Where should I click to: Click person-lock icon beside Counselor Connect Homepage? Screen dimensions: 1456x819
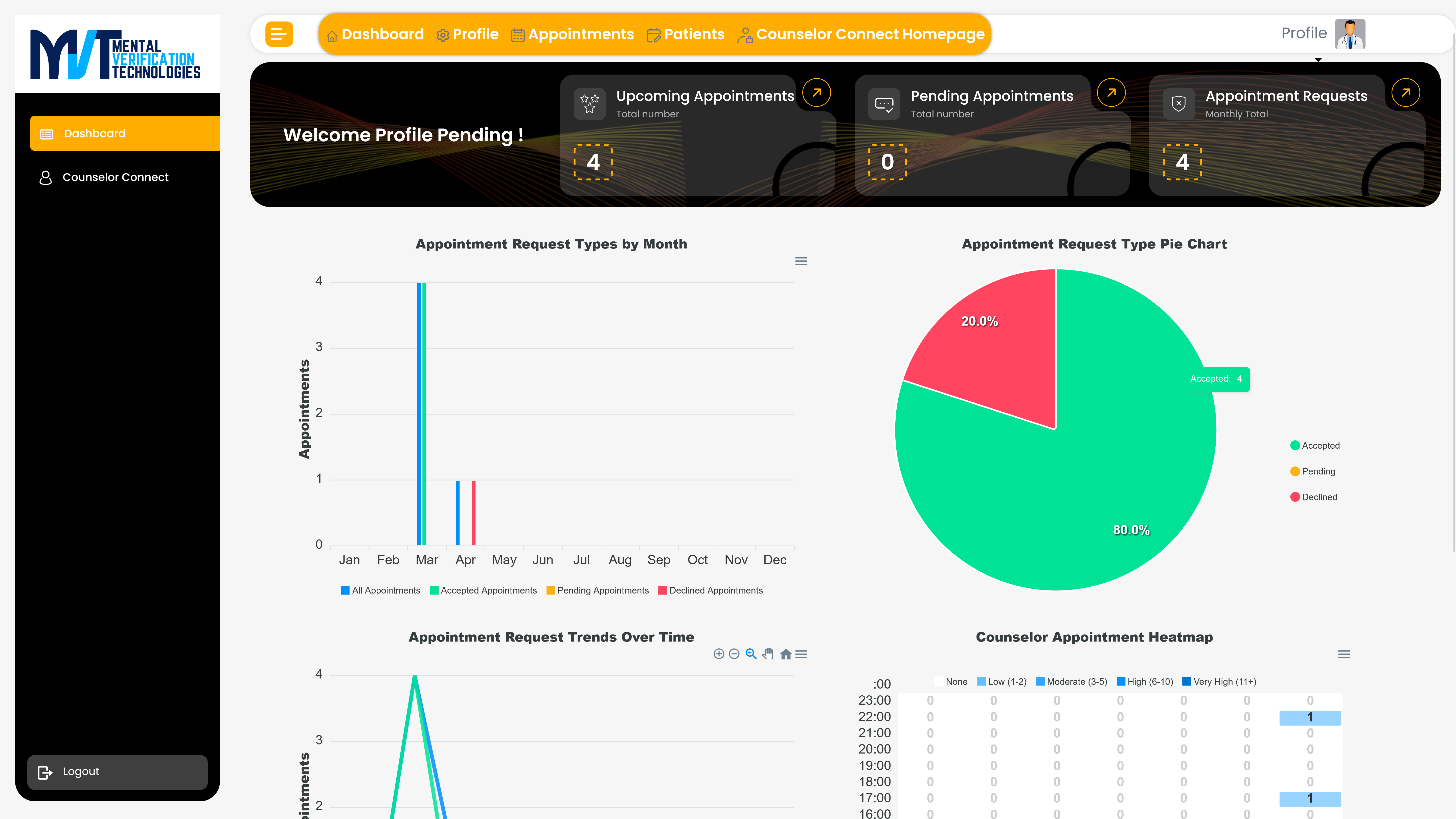[x=744, y=36]
